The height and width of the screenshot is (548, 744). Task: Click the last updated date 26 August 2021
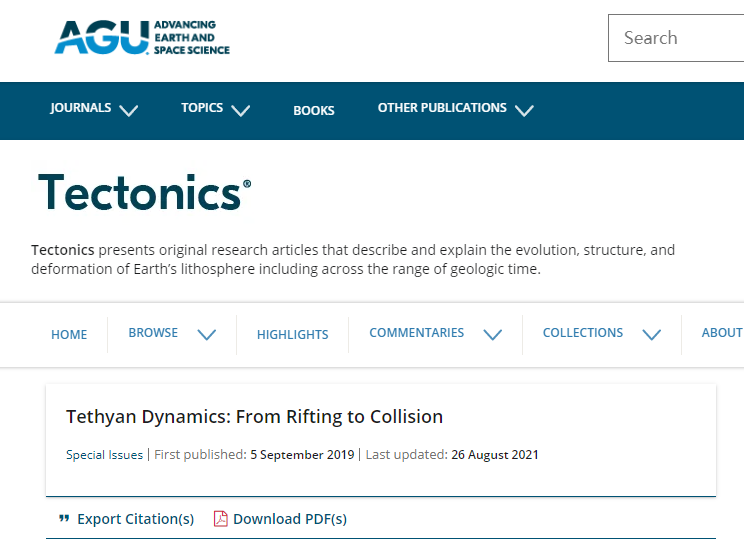[495, 455]
